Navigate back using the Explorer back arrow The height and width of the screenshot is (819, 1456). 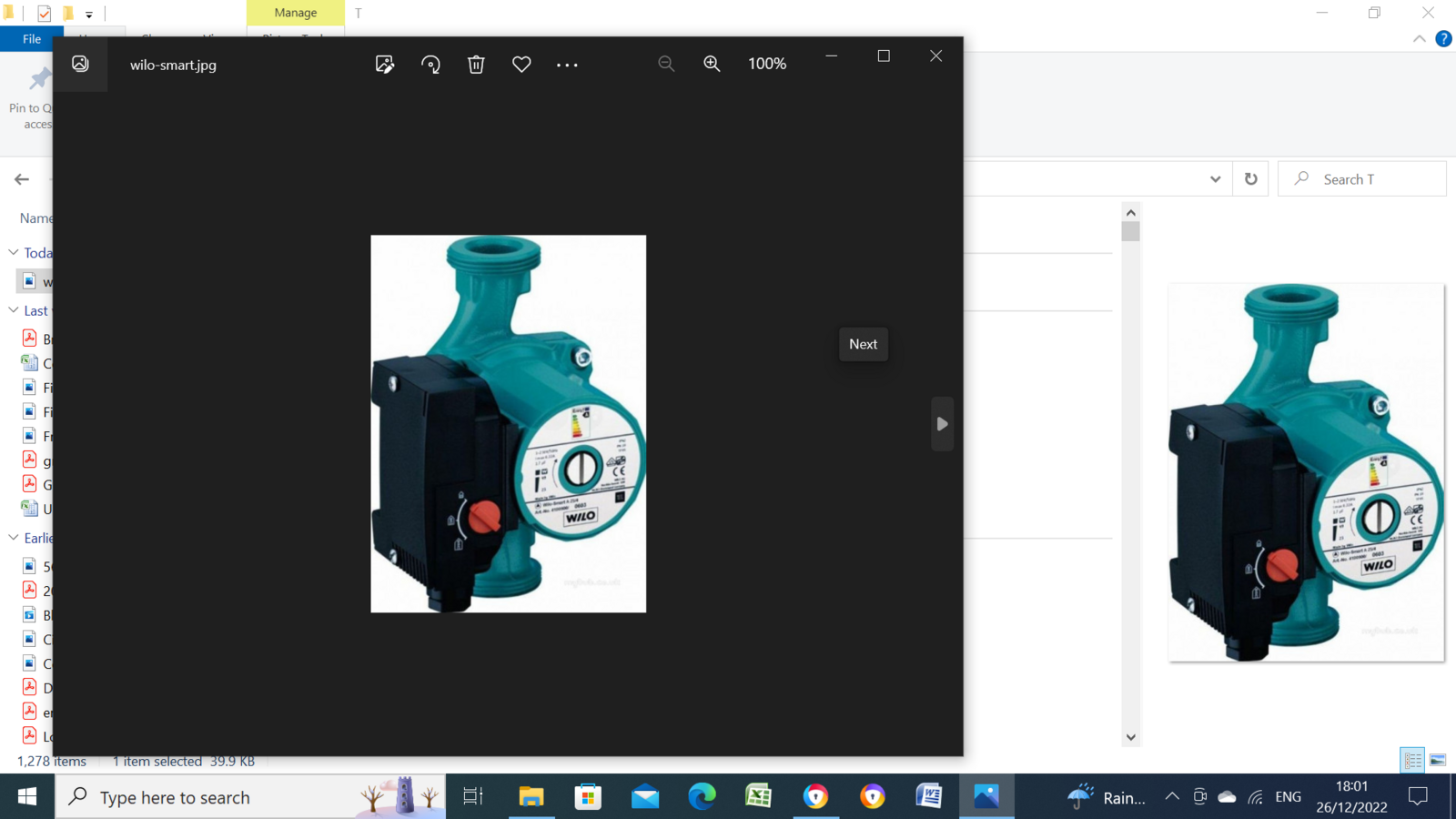tap(22, 178)
